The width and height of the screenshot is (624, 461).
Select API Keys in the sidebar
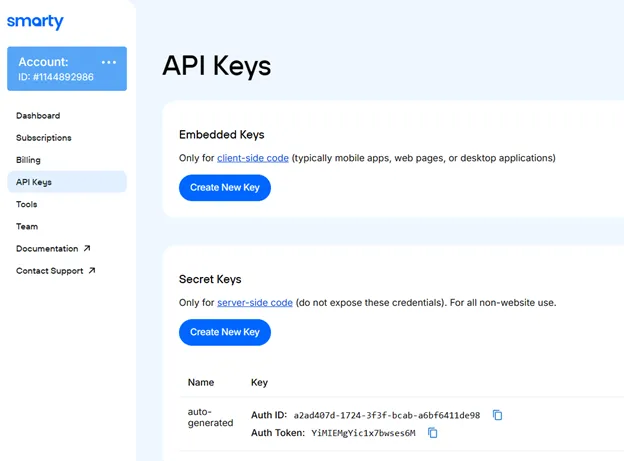pyautogui.click(x=34, y=182)
